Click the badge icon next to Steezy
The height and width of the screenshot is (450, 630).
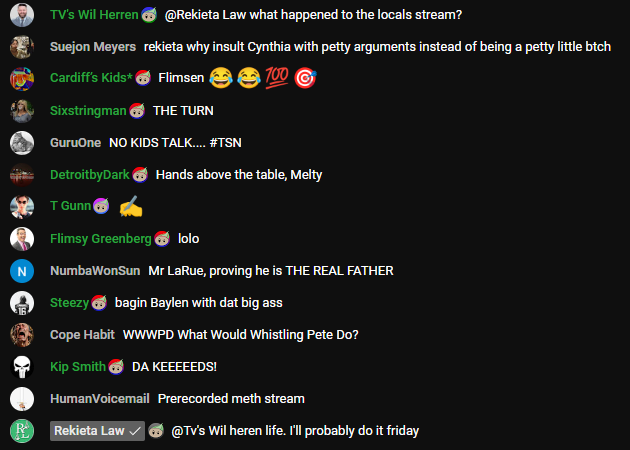(x=99, y=303)
